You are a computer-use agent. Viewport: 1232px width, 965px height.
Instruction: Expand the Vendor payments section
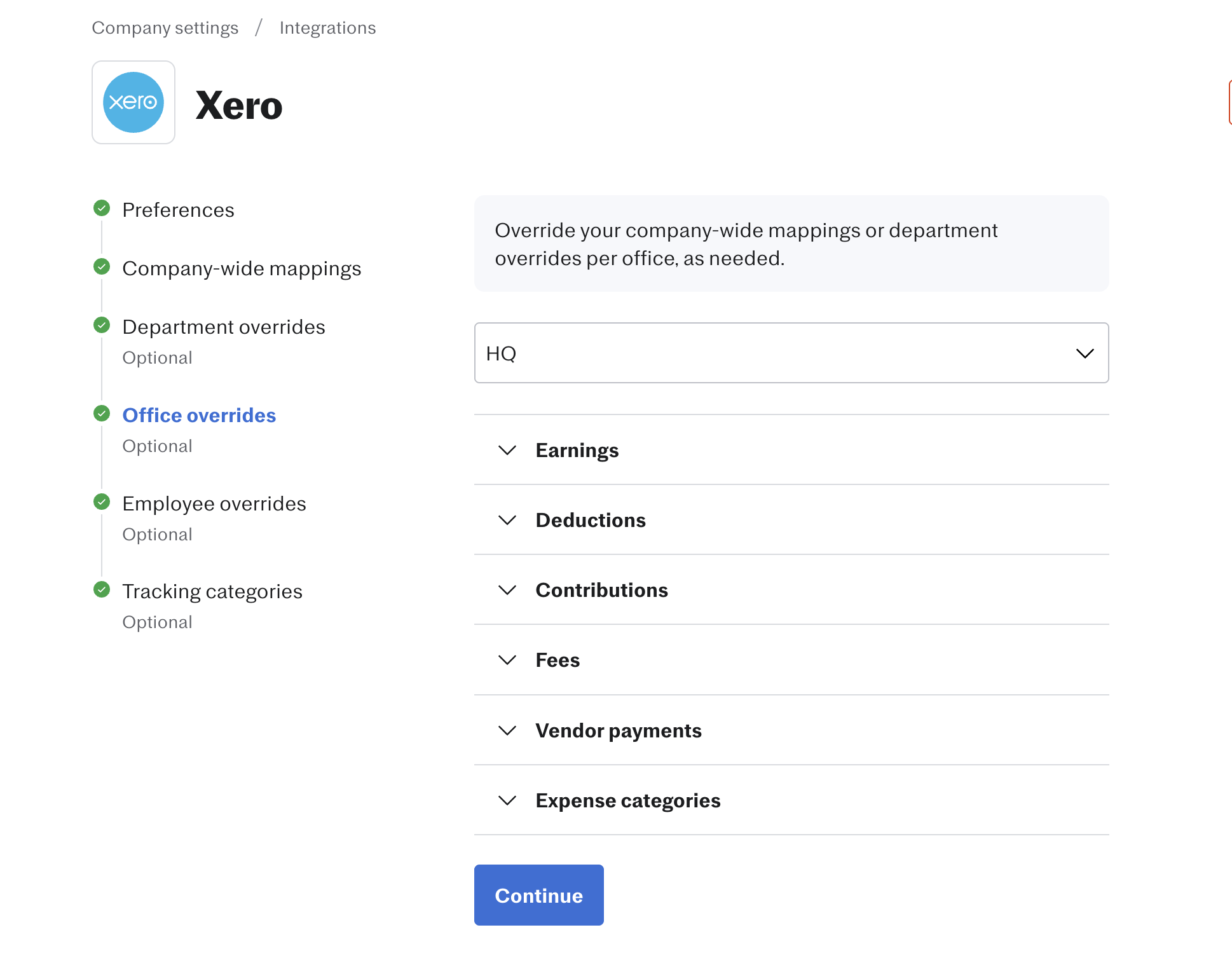[791, 730]
